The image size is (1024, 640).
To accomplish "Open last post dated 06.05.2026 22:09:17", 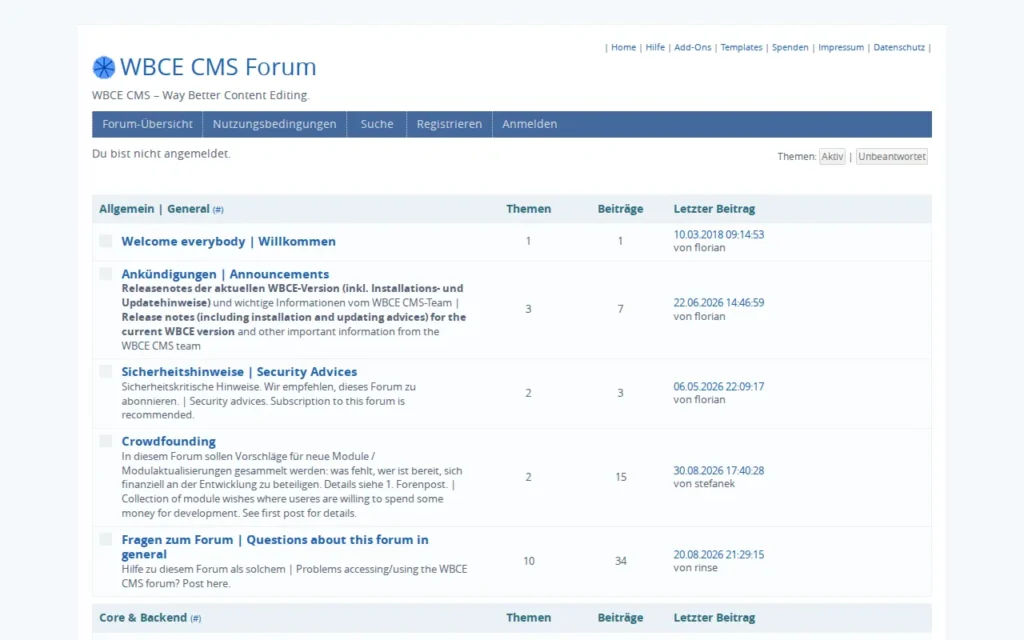I will click(x=718, y=387).
